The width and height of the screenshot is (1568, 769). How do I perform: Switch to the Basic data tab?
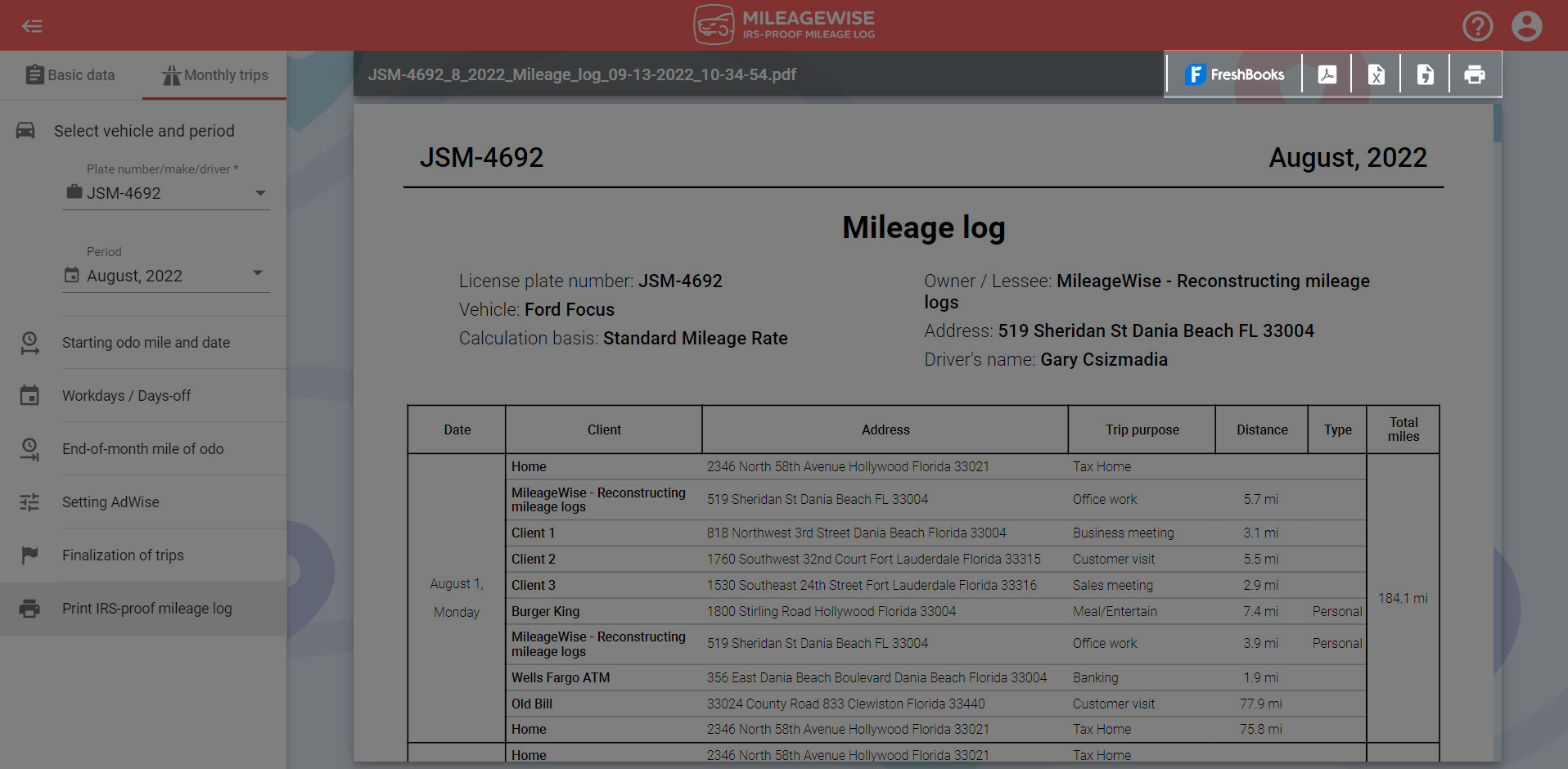[x=70, y=75]
